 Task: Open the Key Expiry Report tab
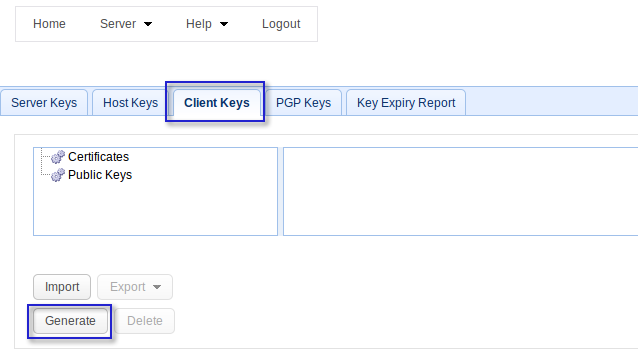[x=406, y=103]
